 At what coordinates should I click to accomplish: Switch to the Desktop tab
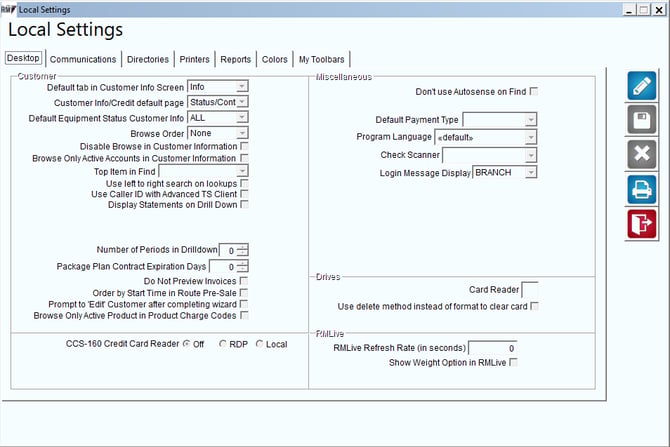coord(23,58)
